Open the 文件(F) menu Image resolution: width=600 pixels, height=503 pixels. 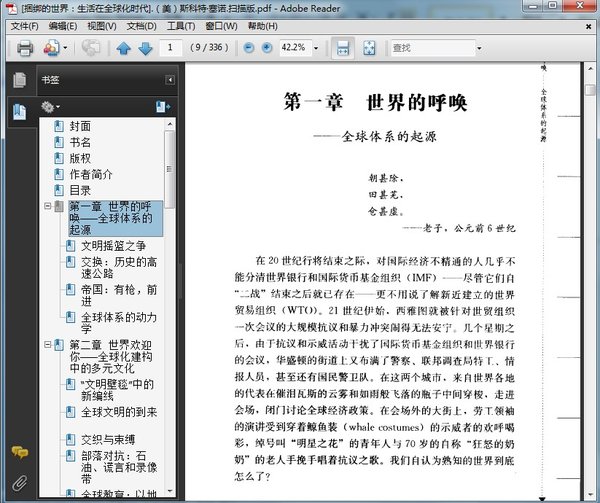24,26
